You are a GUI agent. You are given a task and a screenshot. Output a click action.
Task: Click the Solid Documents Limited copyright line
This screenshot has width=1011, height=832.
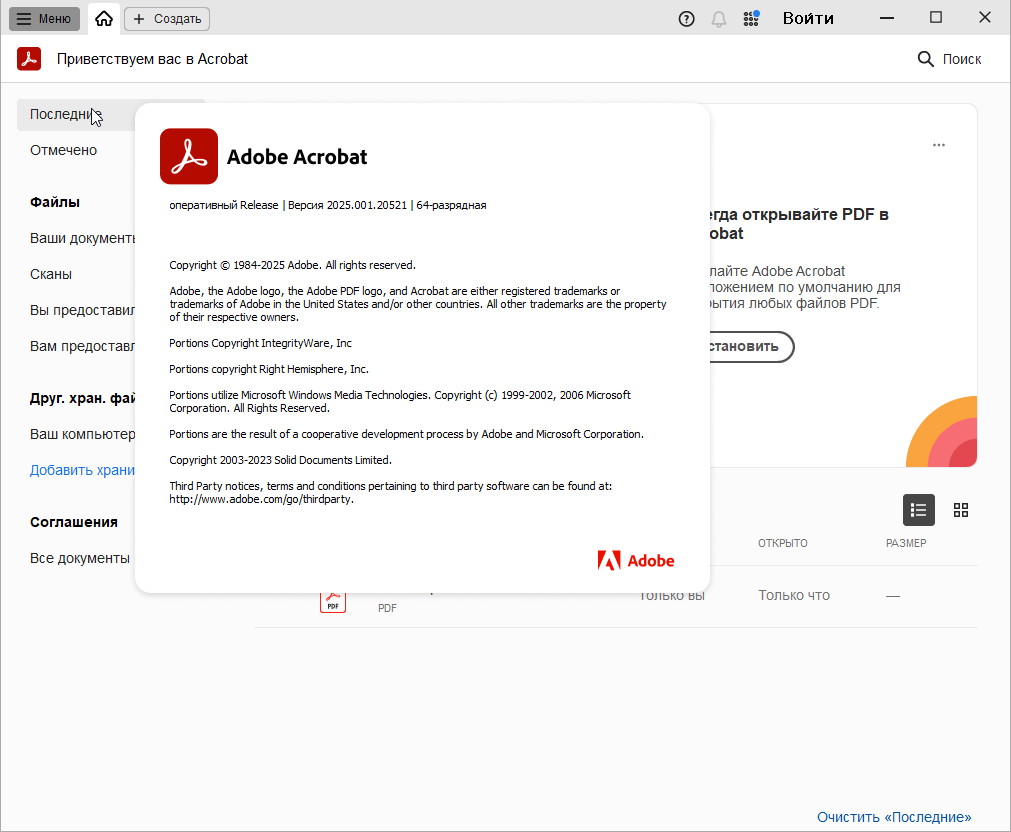click(280, 460)
